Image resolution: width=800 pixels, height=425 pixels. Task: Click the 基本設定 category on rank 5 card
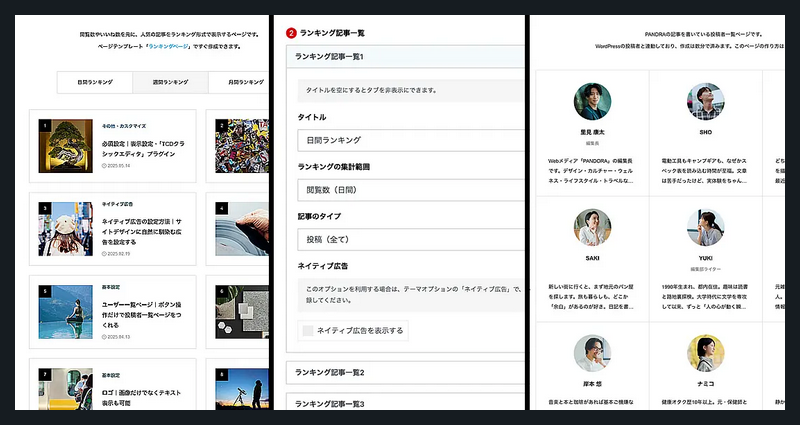click(111, 287)
